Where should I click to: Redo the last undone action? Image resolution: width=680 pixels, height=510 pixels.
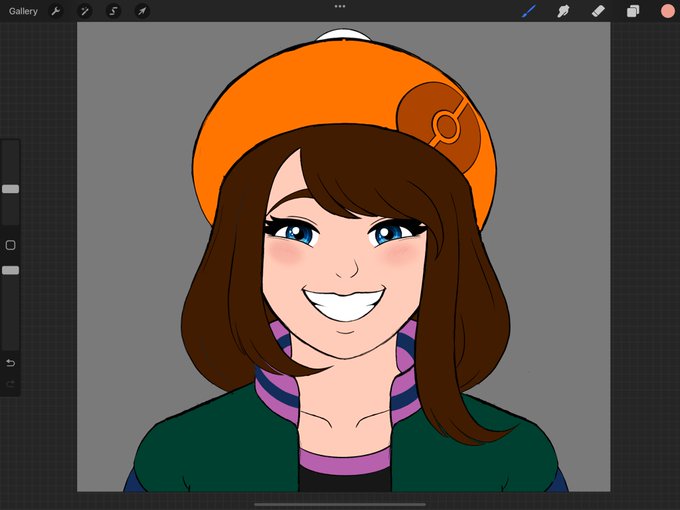coord(10,384)
